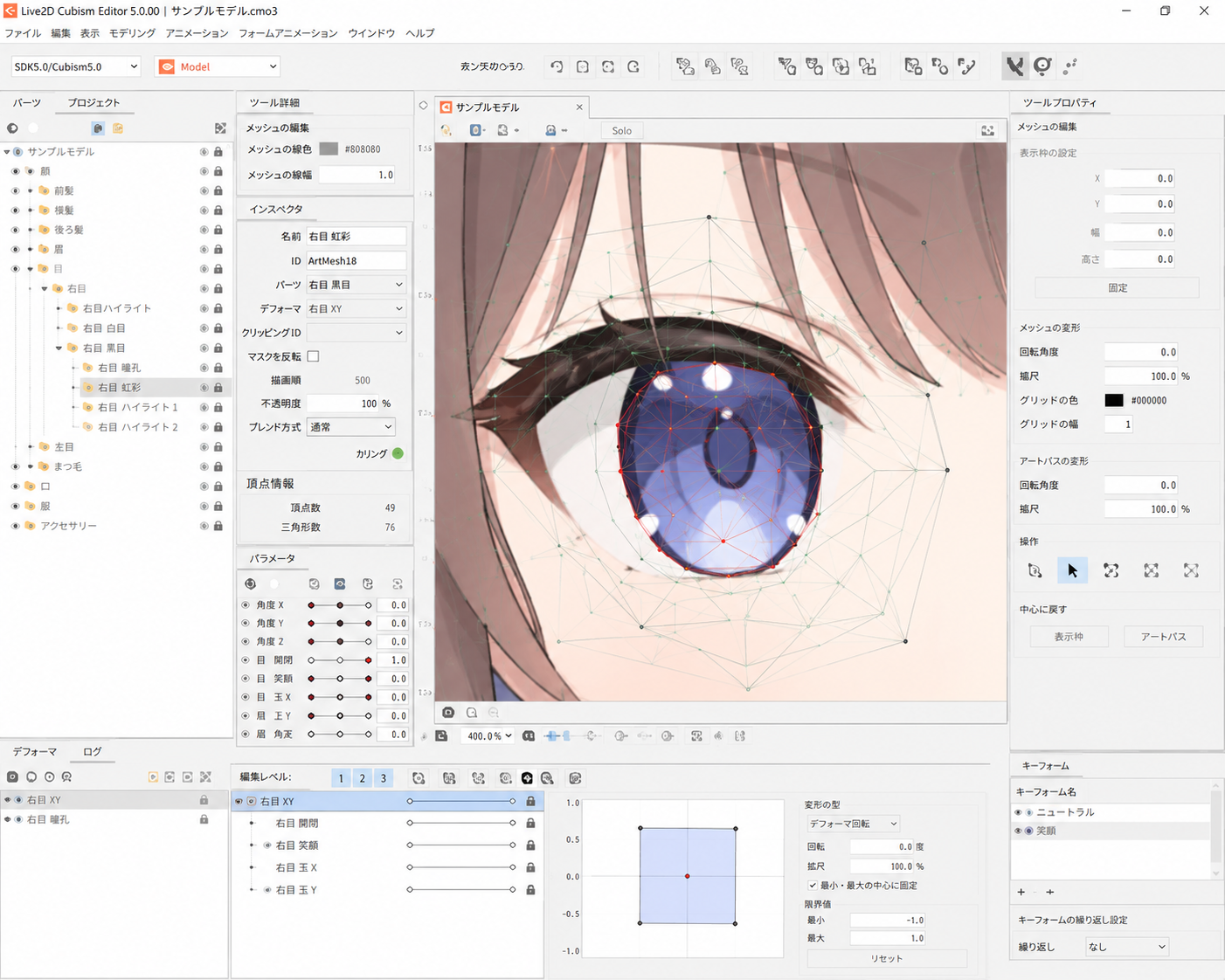Image resolution: width=1225 pixels, height=980 pixels.
Task: Toggle visibility of アクセサリー part
Action: (x=15, y=526)
